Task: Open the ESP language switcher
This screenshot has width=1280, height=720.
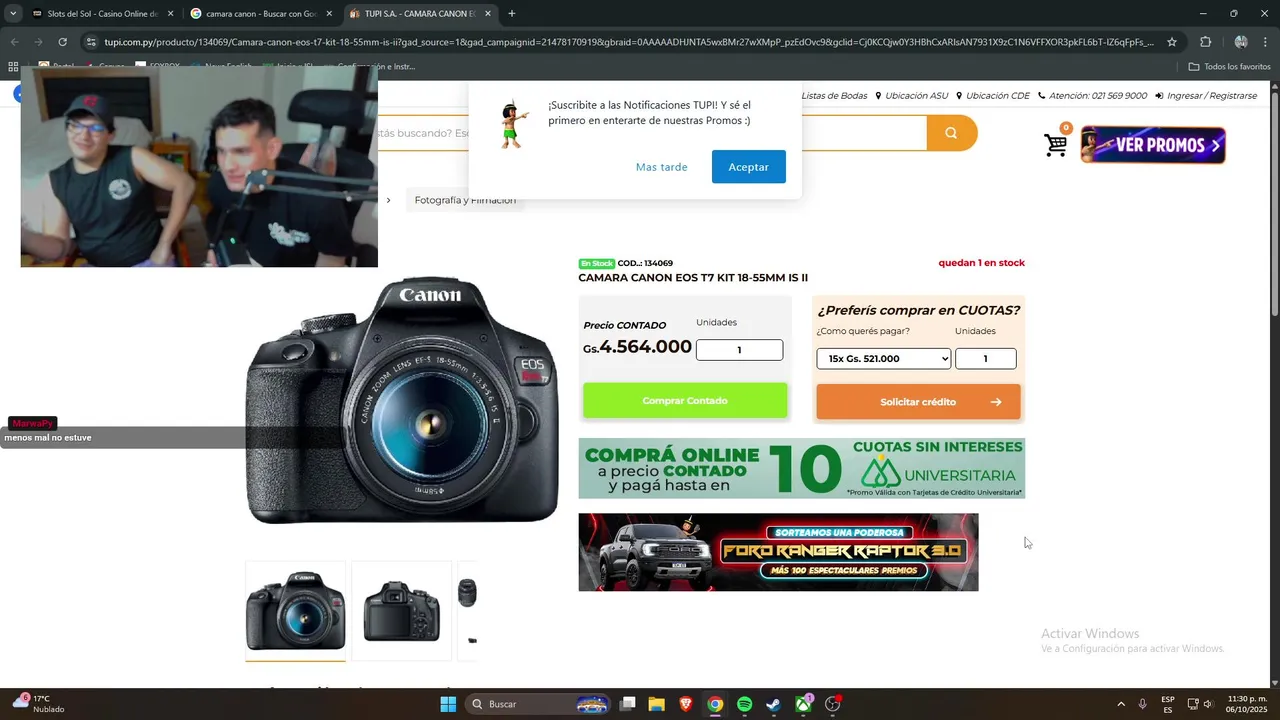Action: coord(1168,704)
